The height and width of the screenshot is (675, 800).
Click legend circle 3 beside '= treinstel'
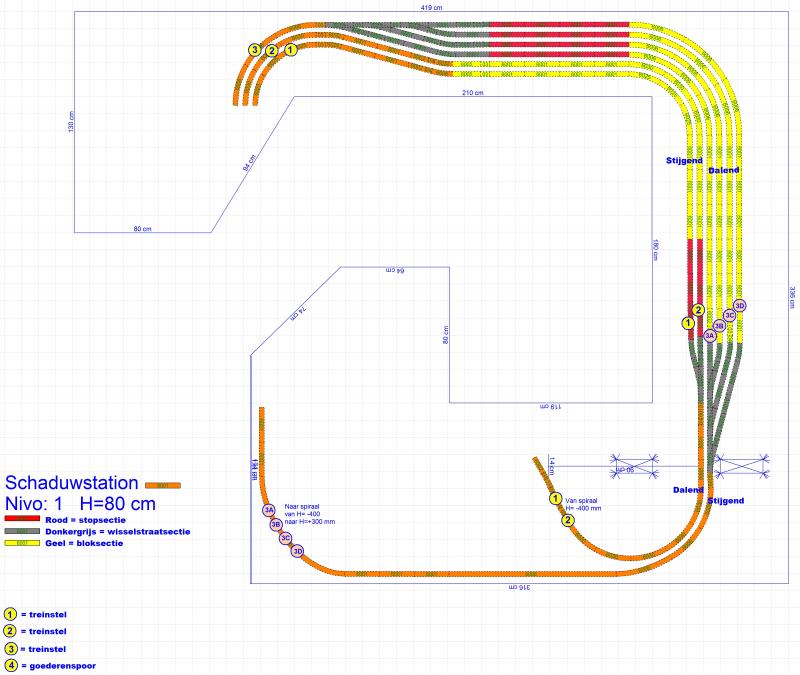coord(10,649)
